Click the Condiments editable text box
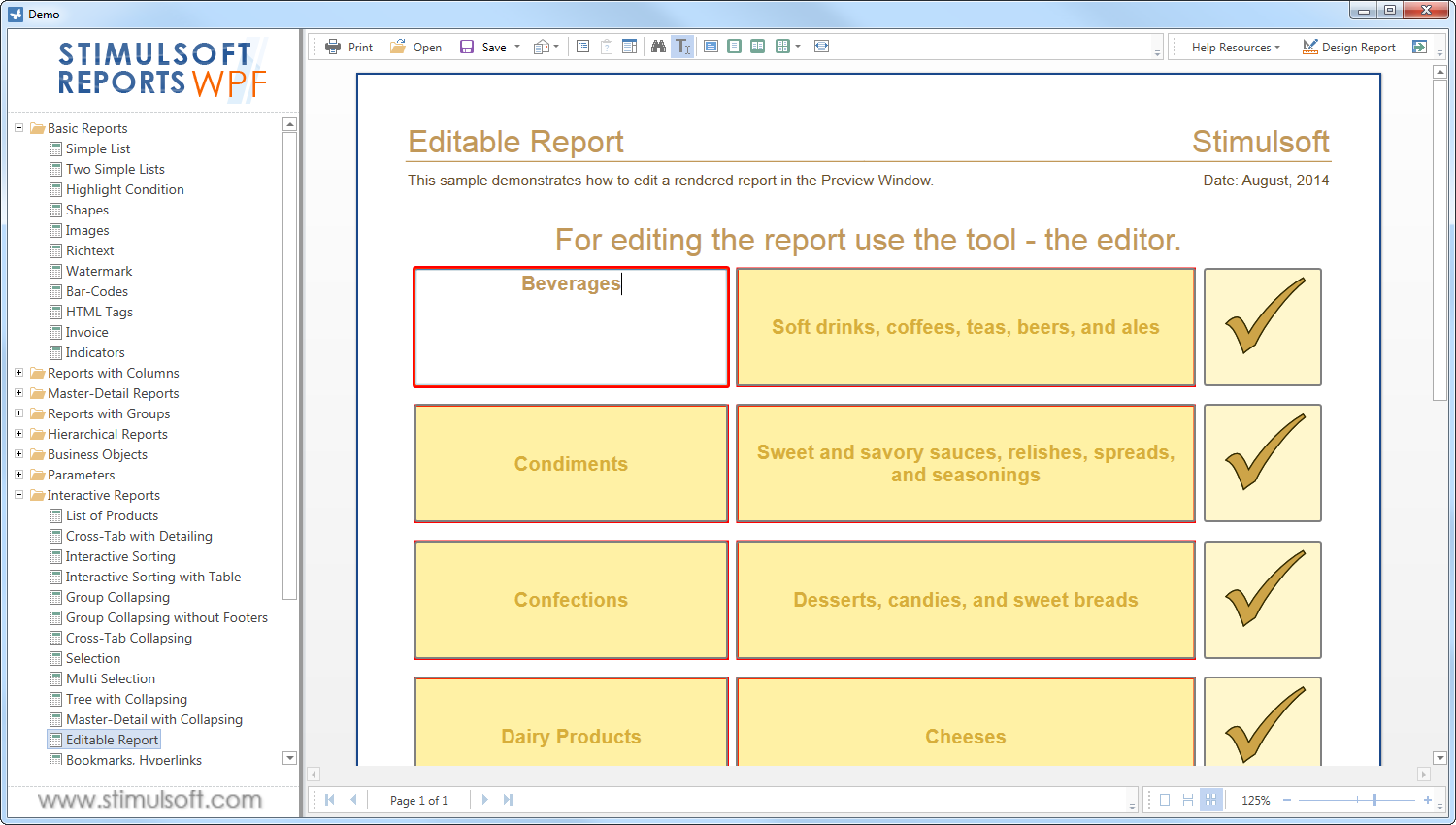The image size is (1456, 825). pos(571,463)
